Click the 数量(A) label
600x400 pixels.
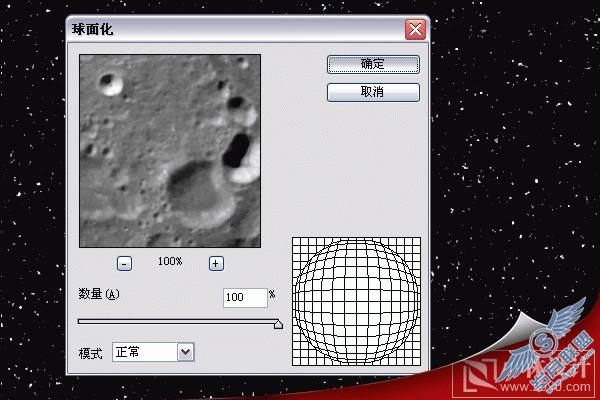pyautogui.click(x=99, y=294)
